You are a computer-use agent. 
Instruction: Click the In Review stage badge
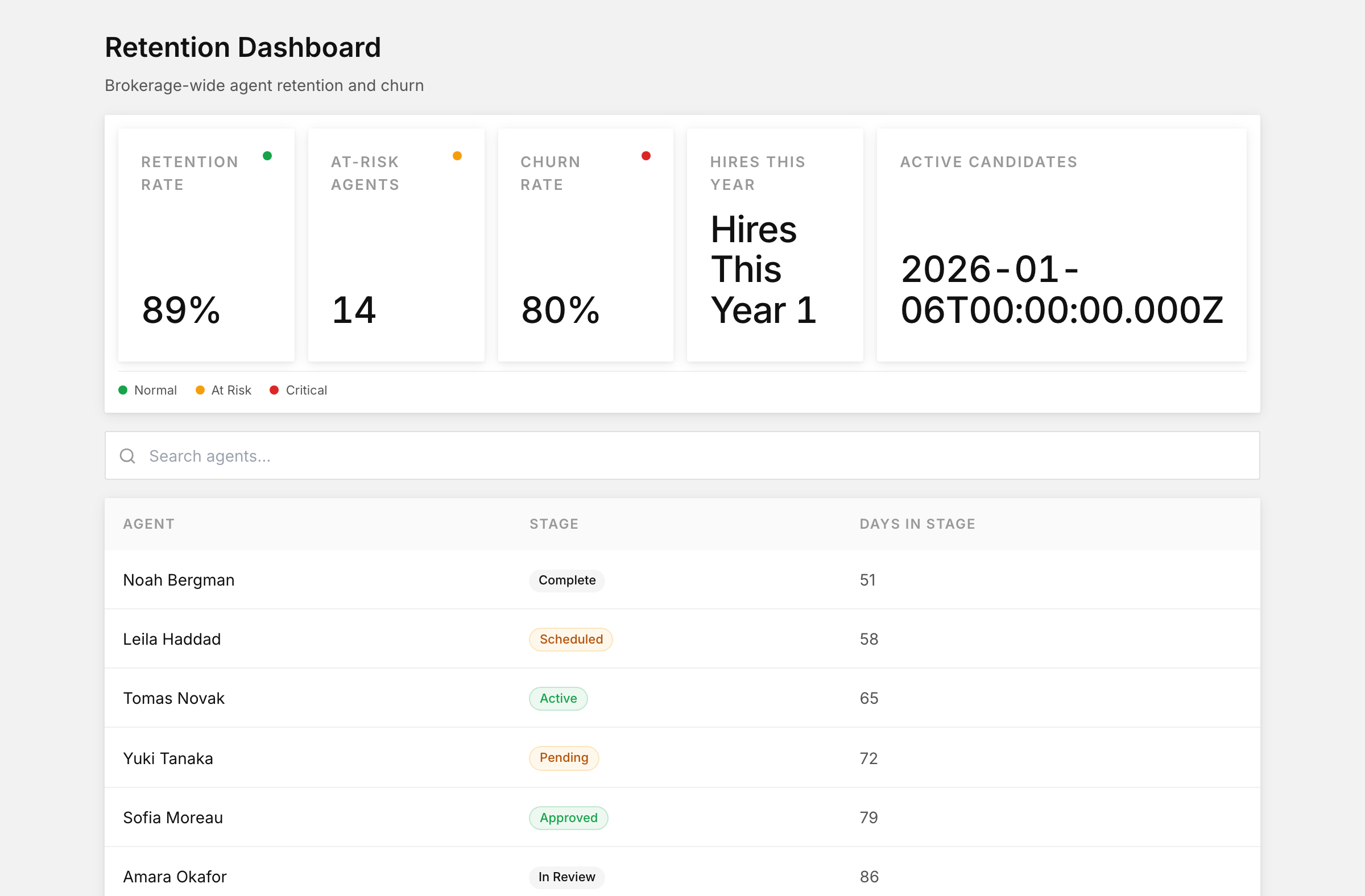566,877
